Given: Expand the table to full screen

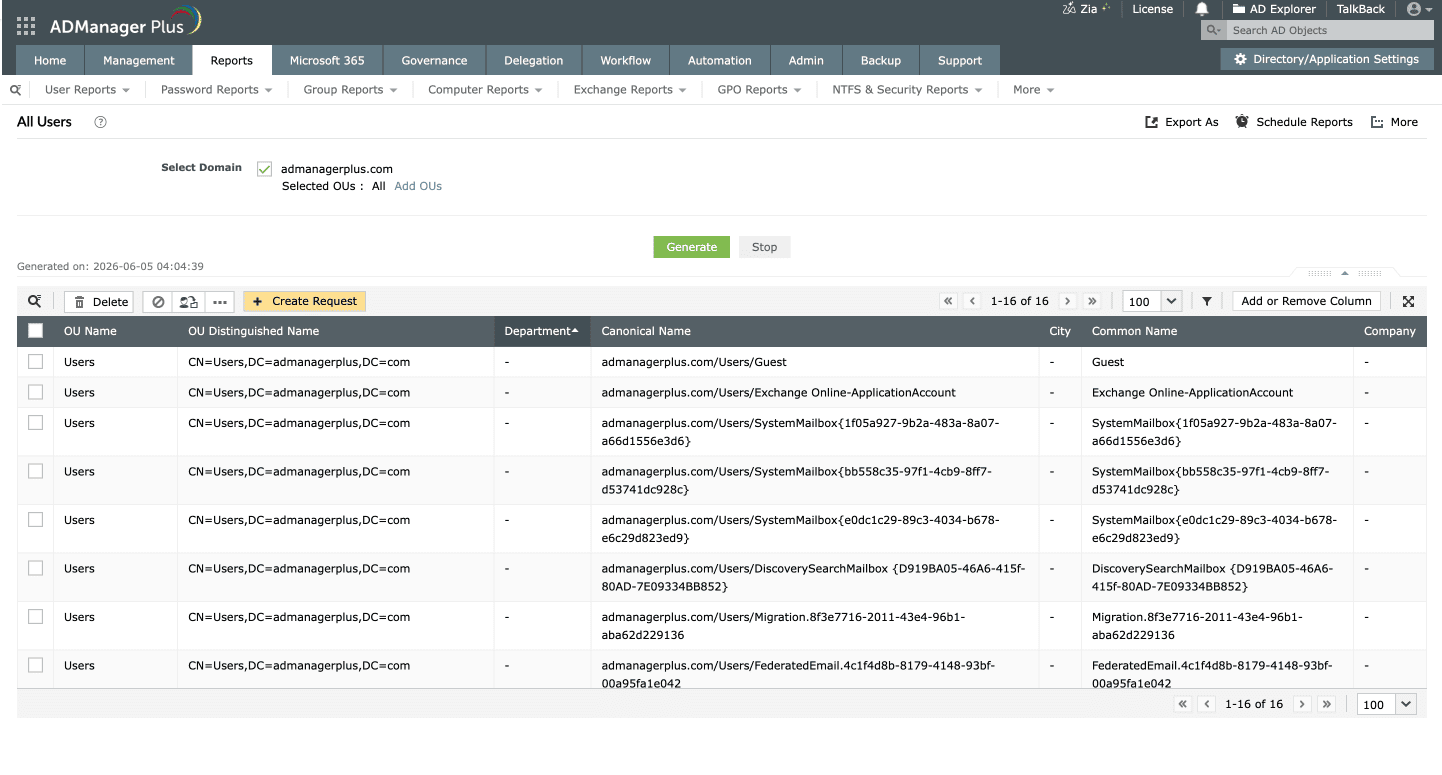Looking at the screenshot, I should click(1408, 302).
